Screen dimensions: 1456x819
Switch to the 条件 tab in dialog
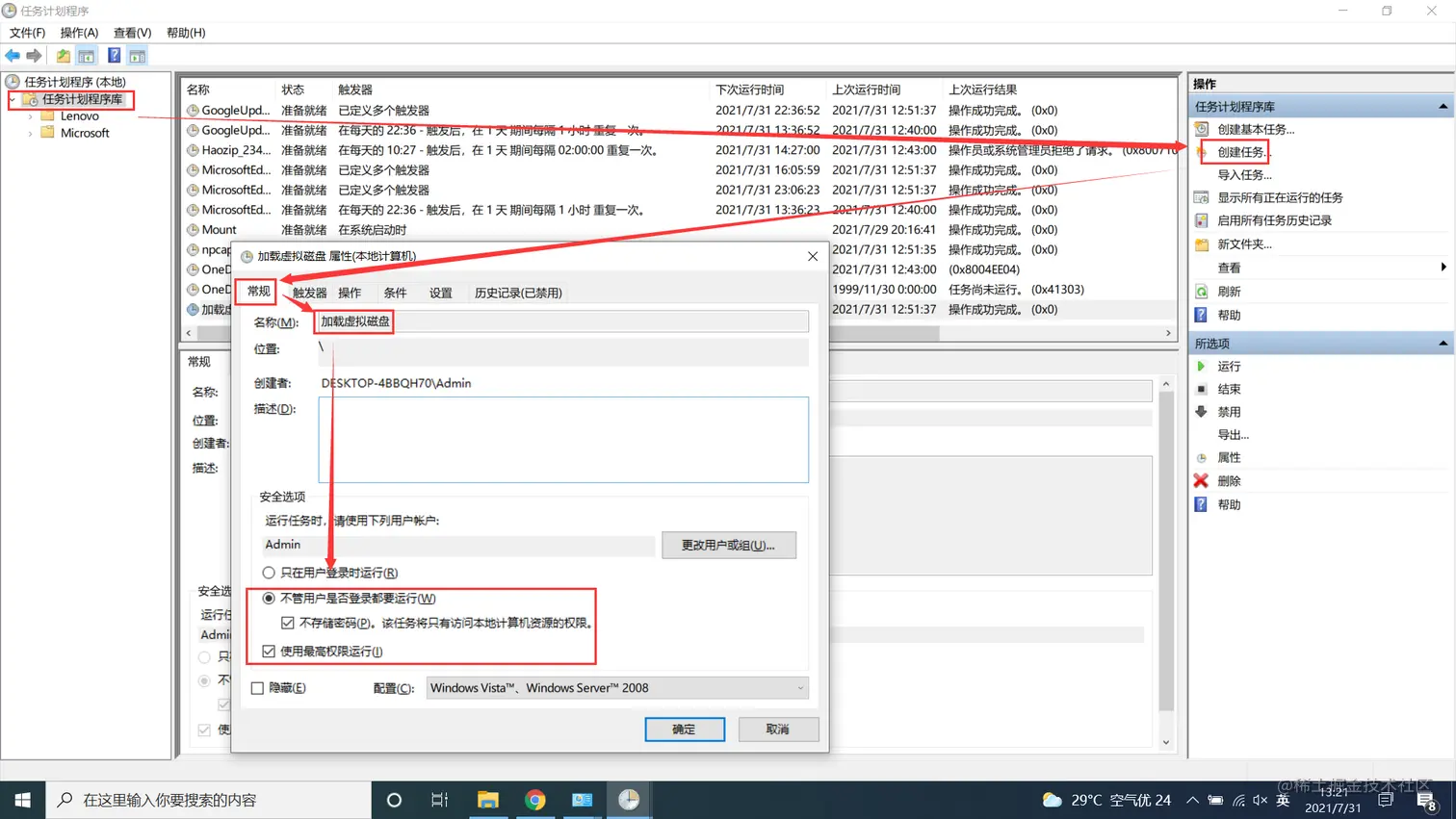(395, 293)
